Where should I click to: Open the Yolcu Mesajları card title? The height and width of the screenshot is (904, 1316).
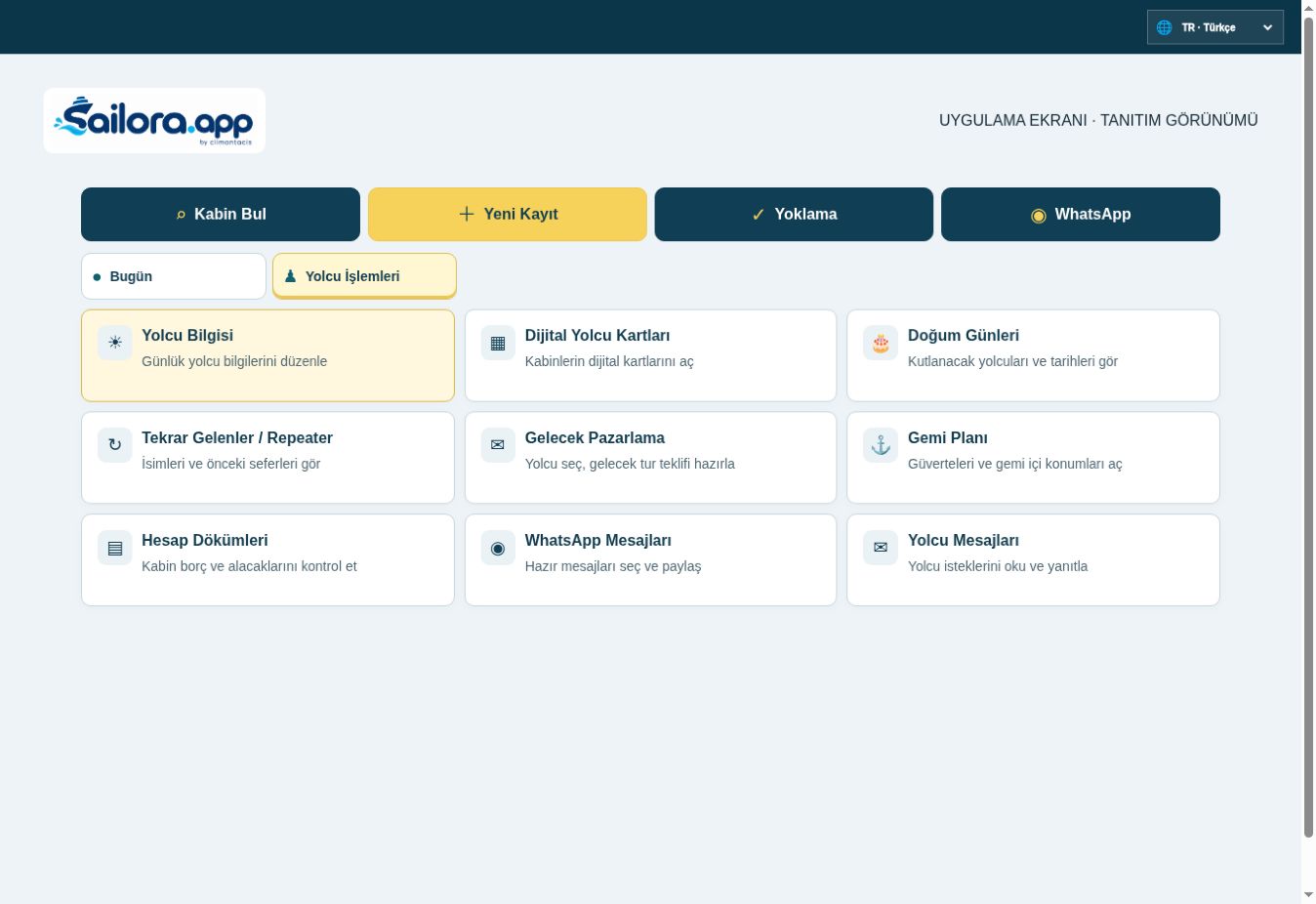point(964,540)
